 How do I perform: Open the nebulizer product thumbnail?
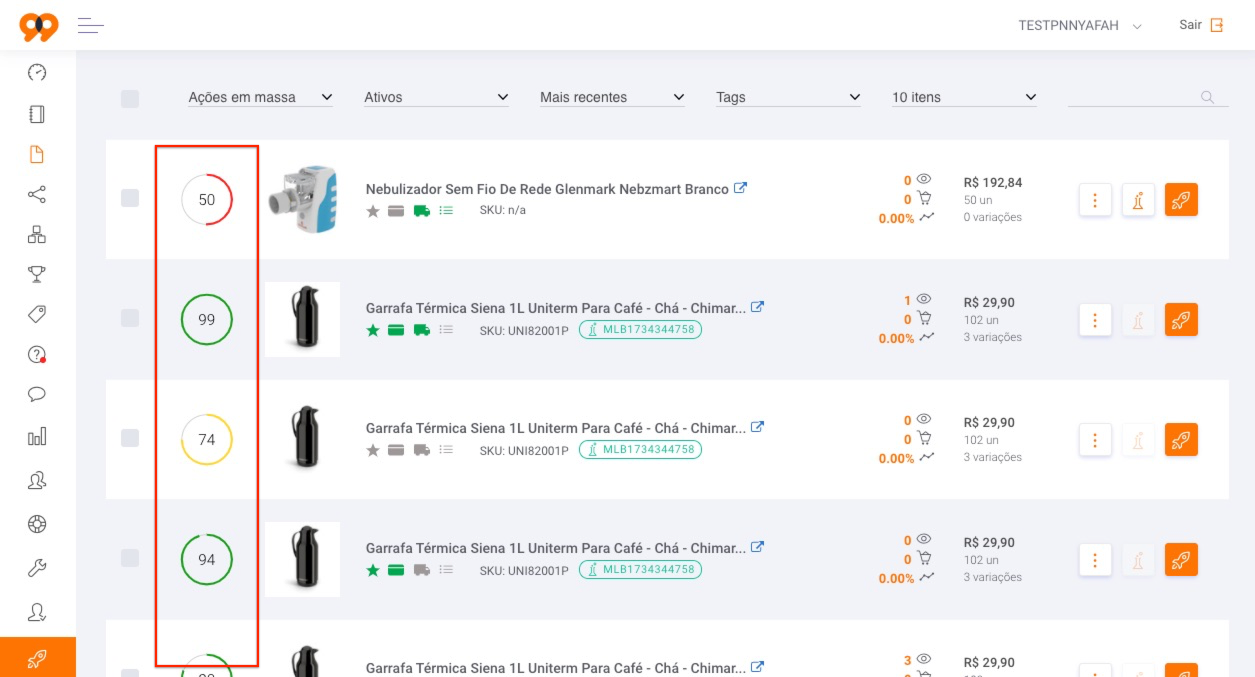(x=303, y=199)
